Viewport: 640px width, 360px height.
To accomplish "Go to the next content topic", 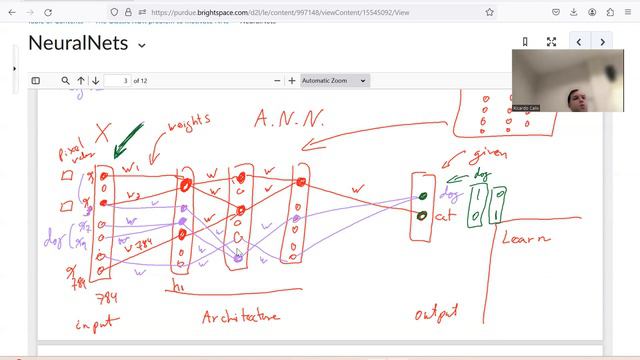I will point(602,42).
